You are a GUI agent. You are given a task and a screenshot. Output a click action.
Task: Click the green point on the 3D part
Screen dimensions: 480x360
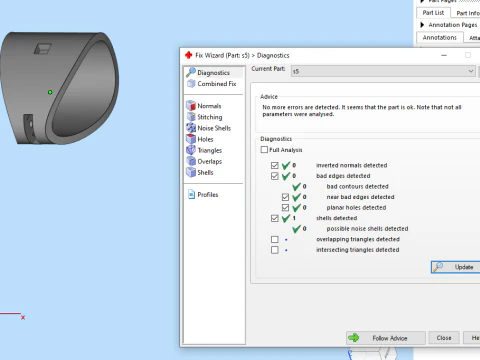pos(50,92)
